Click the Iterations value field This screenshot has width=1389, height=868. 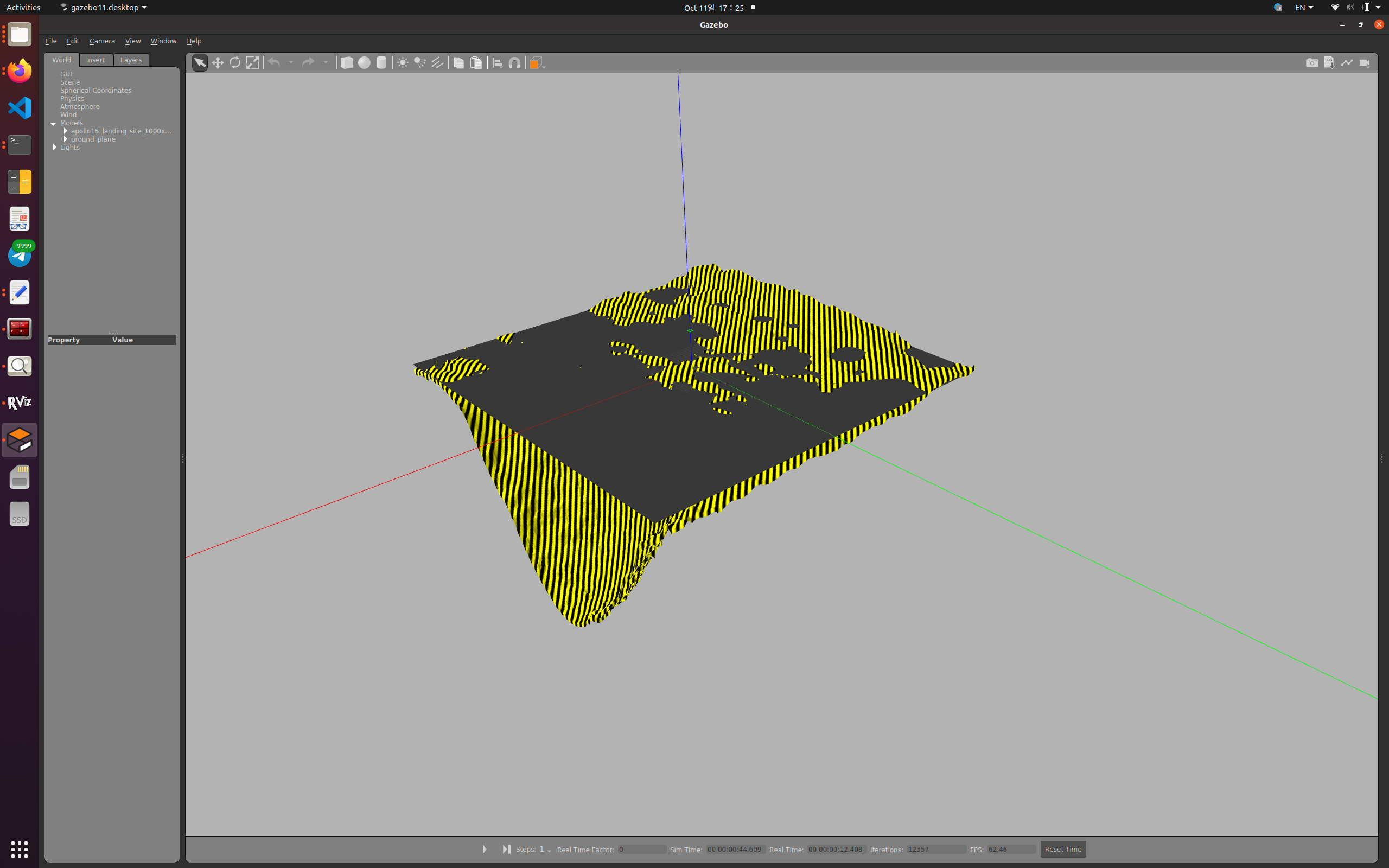click(x=936, y=849)
